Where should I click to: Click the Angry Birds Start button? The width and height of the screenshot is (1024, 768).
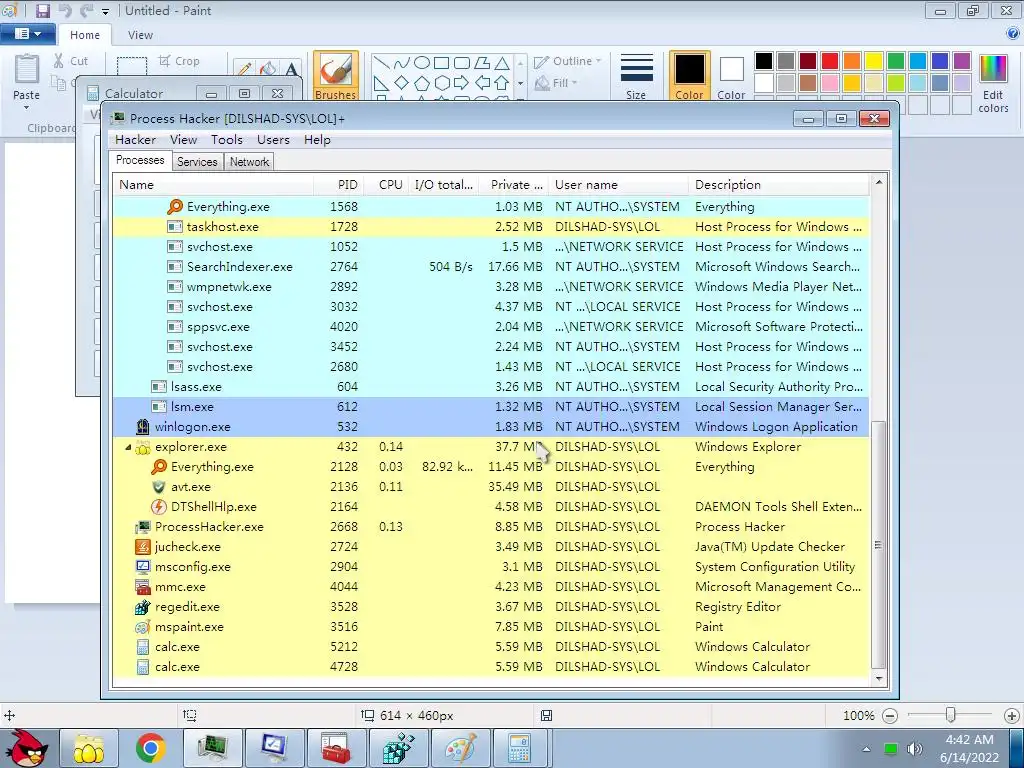25,748
